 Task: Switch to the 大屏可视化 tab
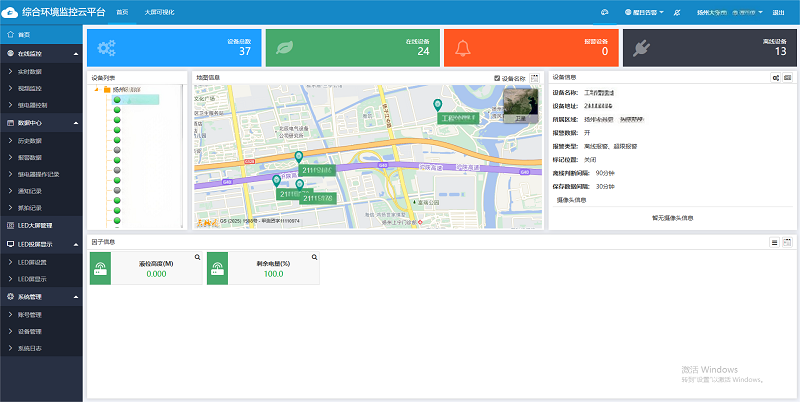point(158,12)
